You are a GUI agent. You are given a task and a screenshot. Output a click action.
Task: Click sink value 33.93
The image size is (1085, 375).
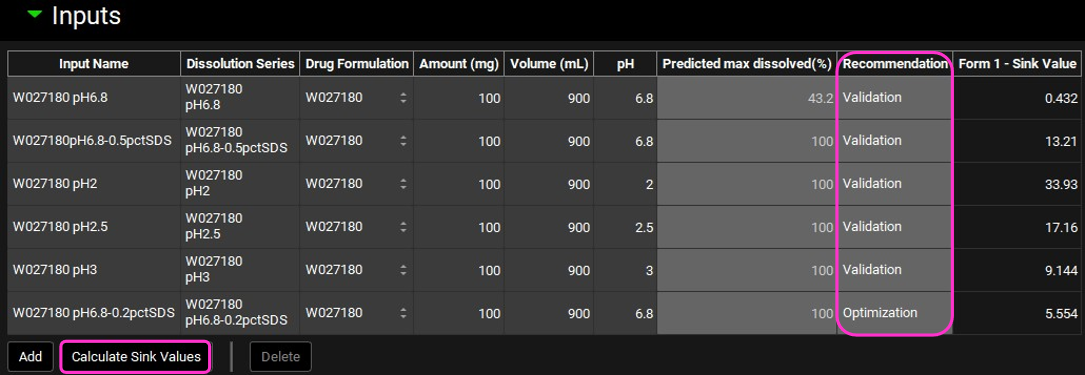[x=1016, y=184]
